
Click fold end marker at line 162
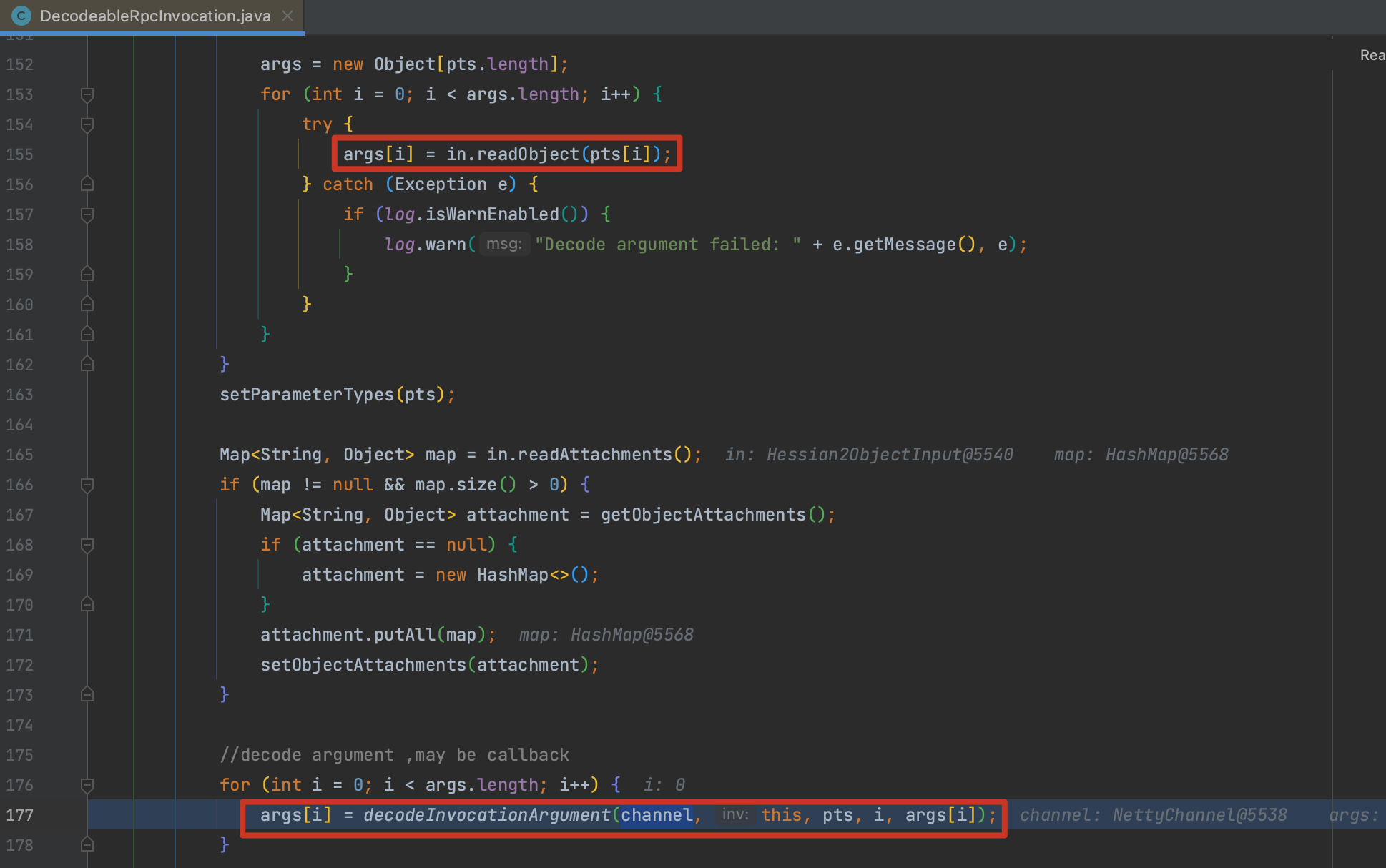coord(87,365)
